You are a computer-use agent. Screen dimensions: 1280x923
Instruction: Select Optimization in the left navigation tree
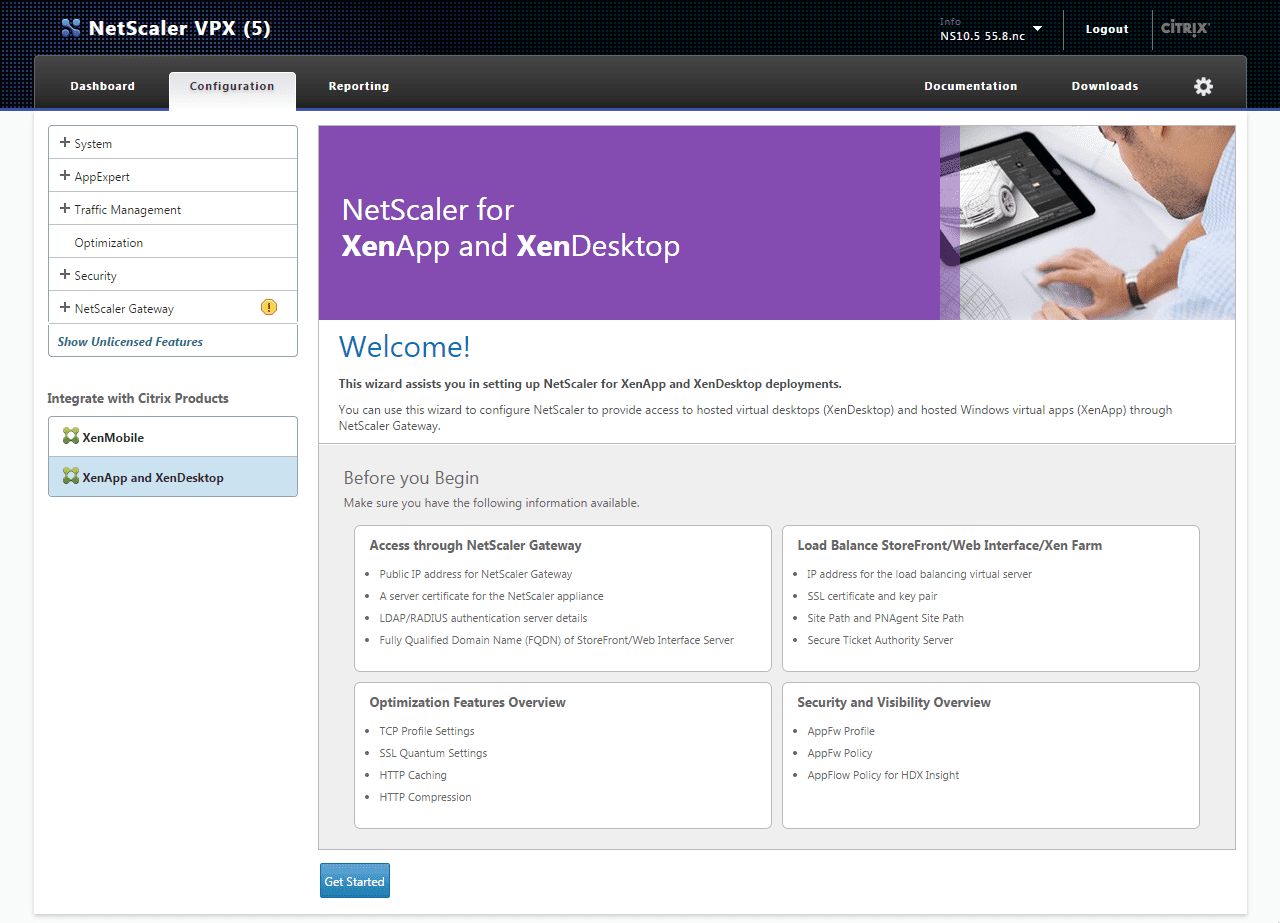108,242
